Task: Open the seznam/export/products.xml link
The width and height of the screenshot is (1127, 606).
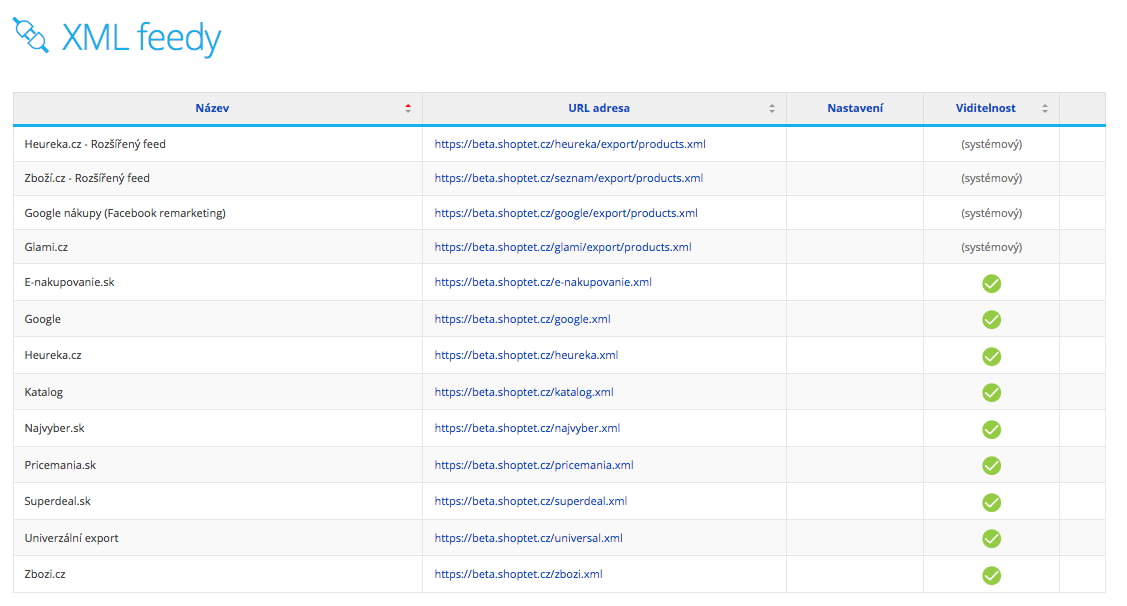Action: pos(569,178)
